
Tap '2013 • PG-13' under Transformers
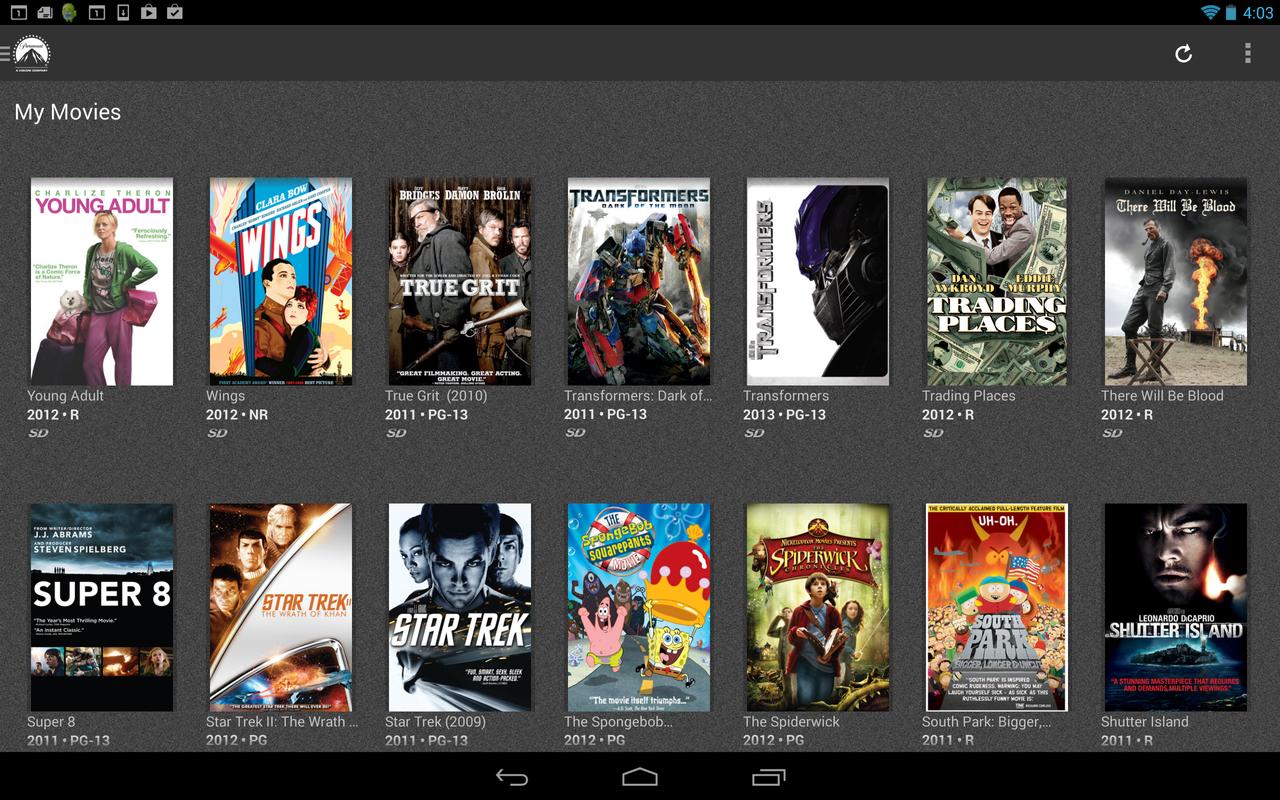pyautogui.click(x=784, y=415)
